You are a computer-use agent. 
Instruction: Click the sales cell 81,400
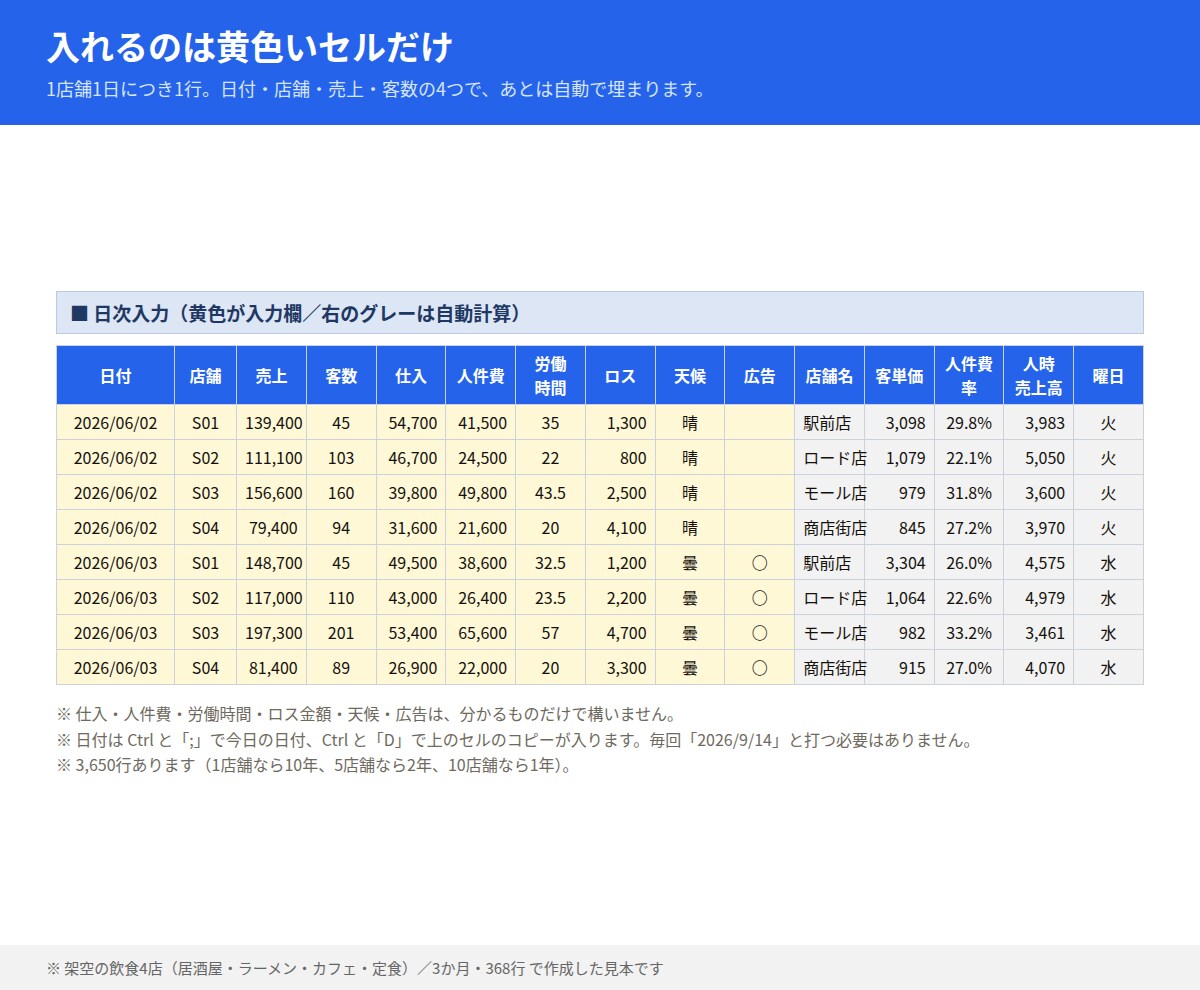pyautogui.click(x=271, y=668)
